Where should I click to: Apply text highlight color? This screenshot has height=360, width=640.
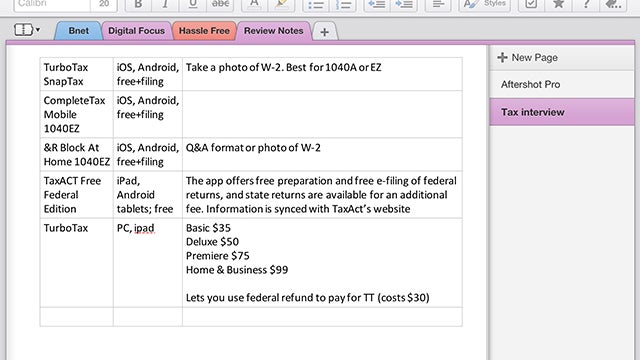tap(281, 4)
